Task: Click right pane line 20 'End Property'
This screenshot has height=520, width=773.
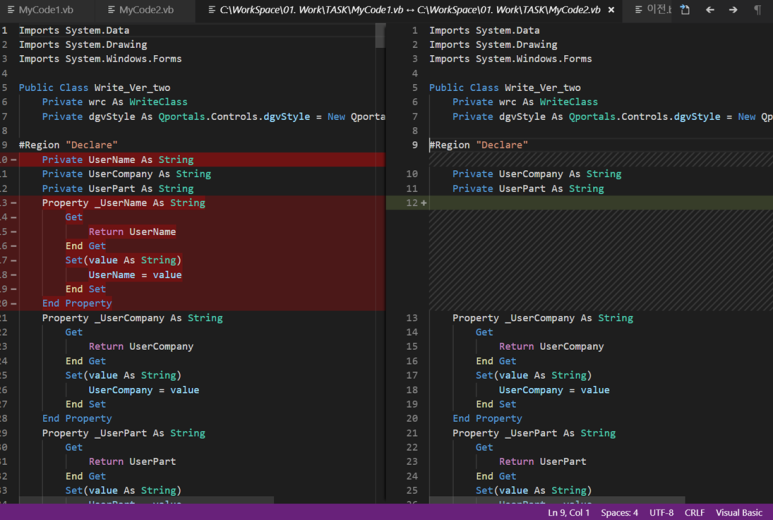Action: click(487, 418)
